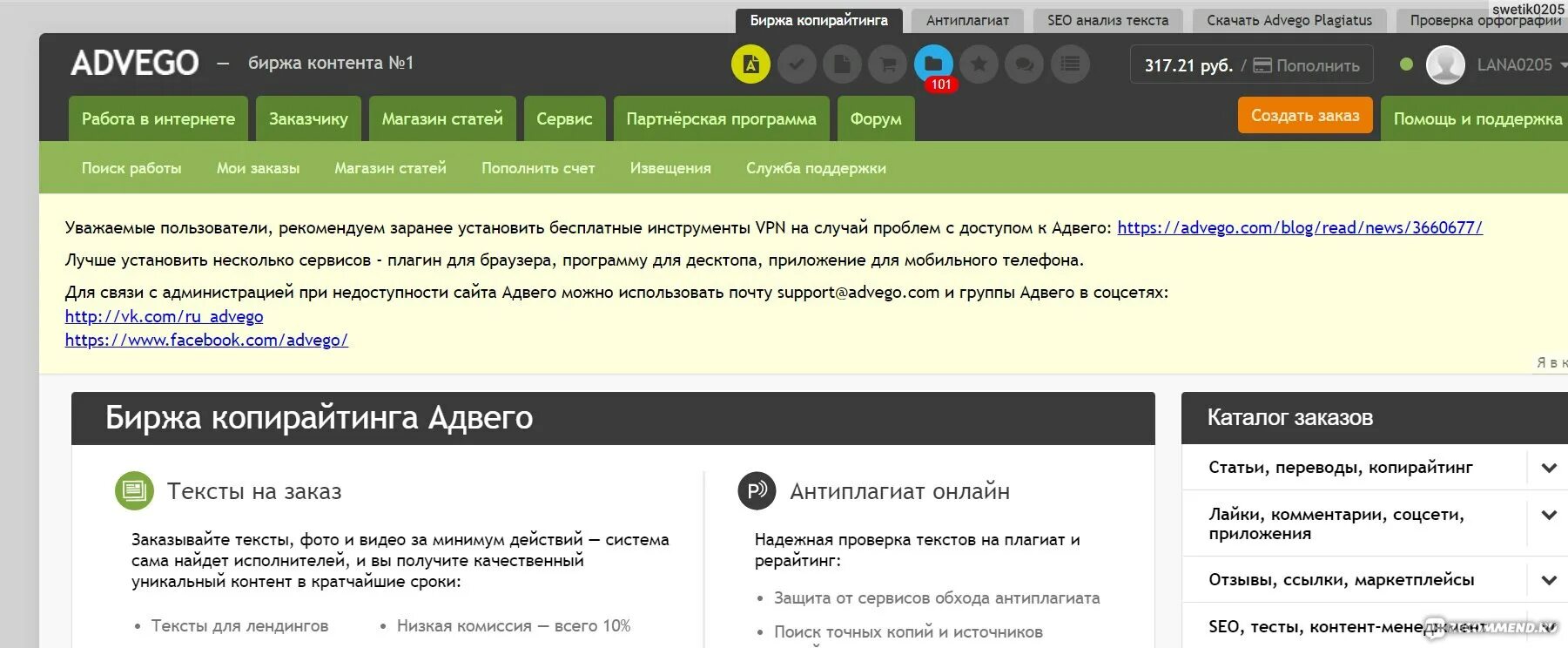Click SEO, тесты, контент-менеджмент catalog row
Image resolution: width=1568 pixels, height=648 pixels.
pos(1375,626)
